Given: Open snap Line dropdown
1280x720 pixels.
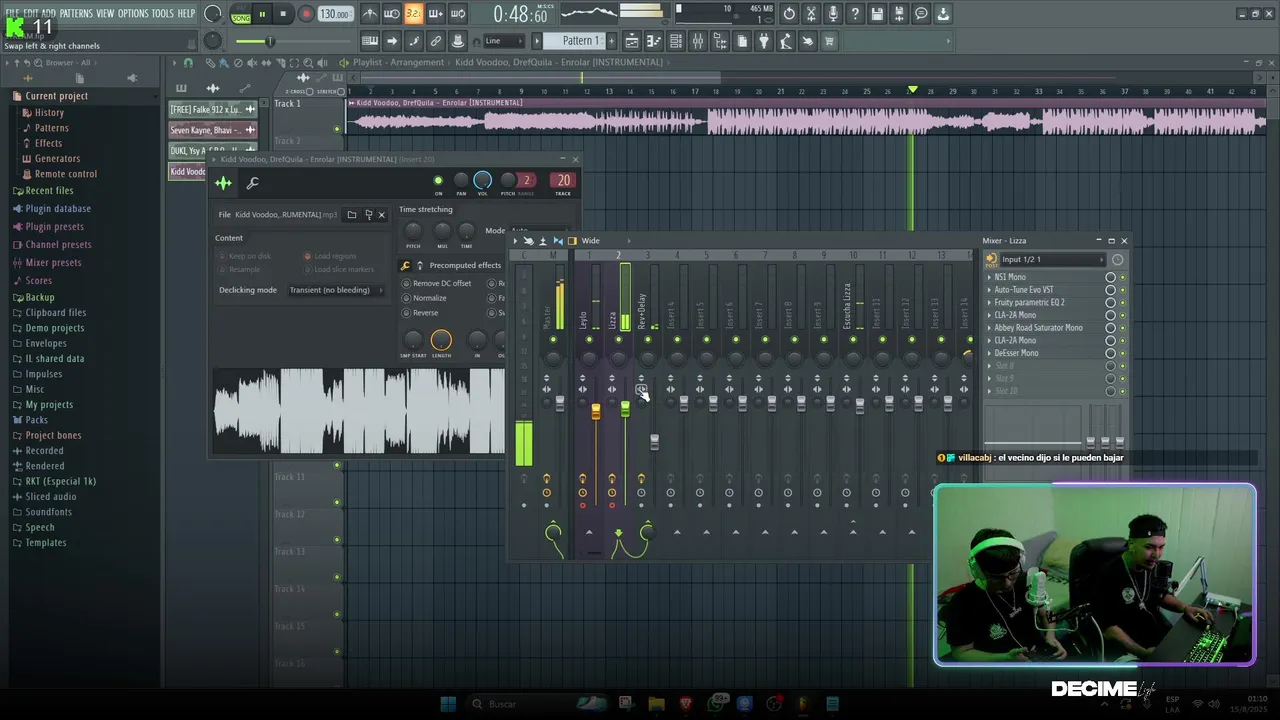Looking at the screenshot, I should coord(505,41).
